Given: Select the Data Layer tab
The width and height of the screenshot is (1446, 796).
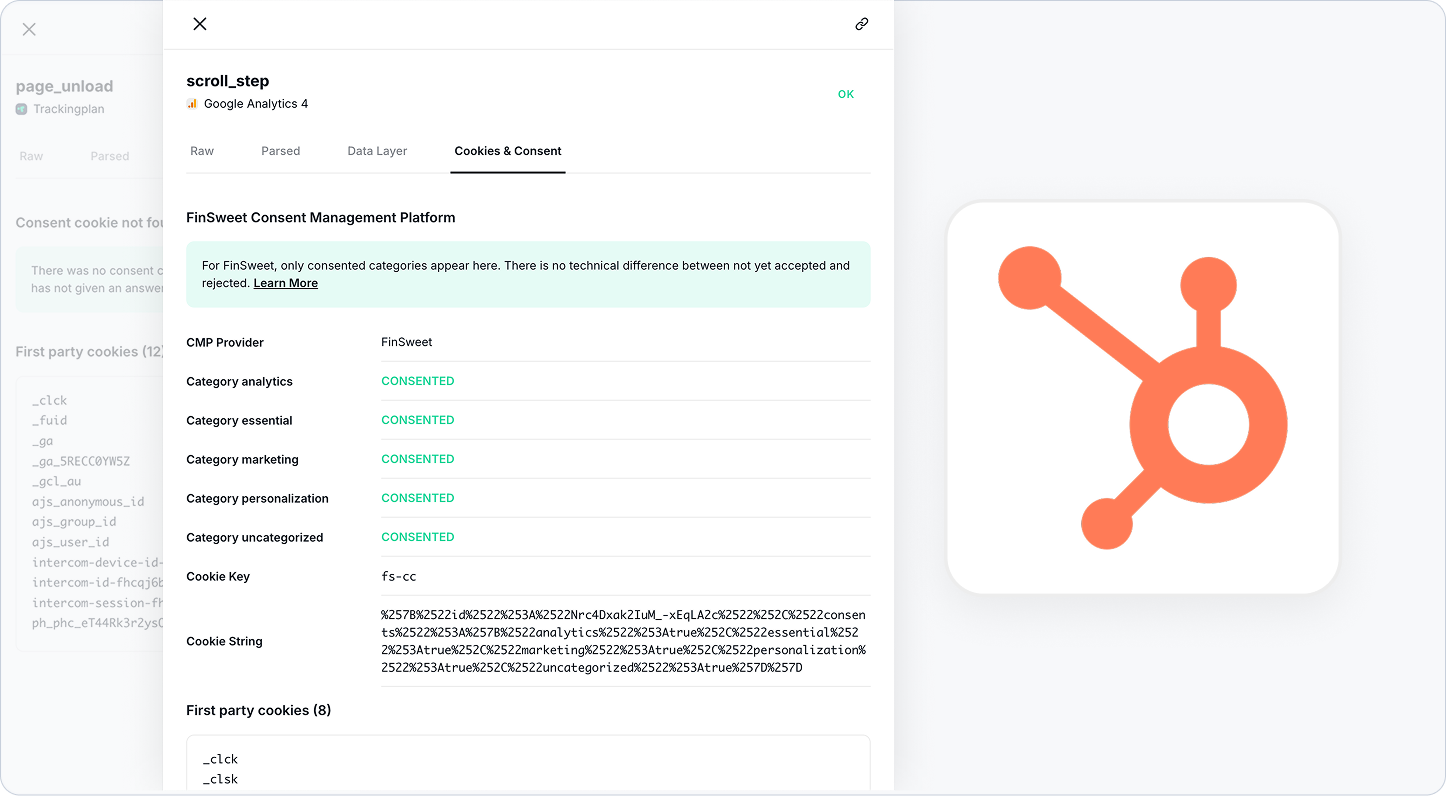Looking at the screenshot, I should click(x=377, y=151).
